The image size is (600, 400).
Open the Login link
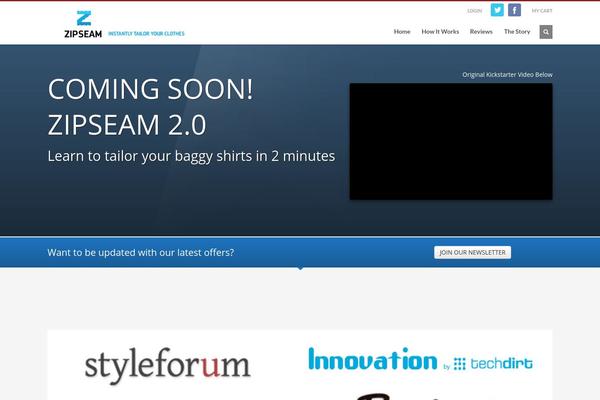474,11
